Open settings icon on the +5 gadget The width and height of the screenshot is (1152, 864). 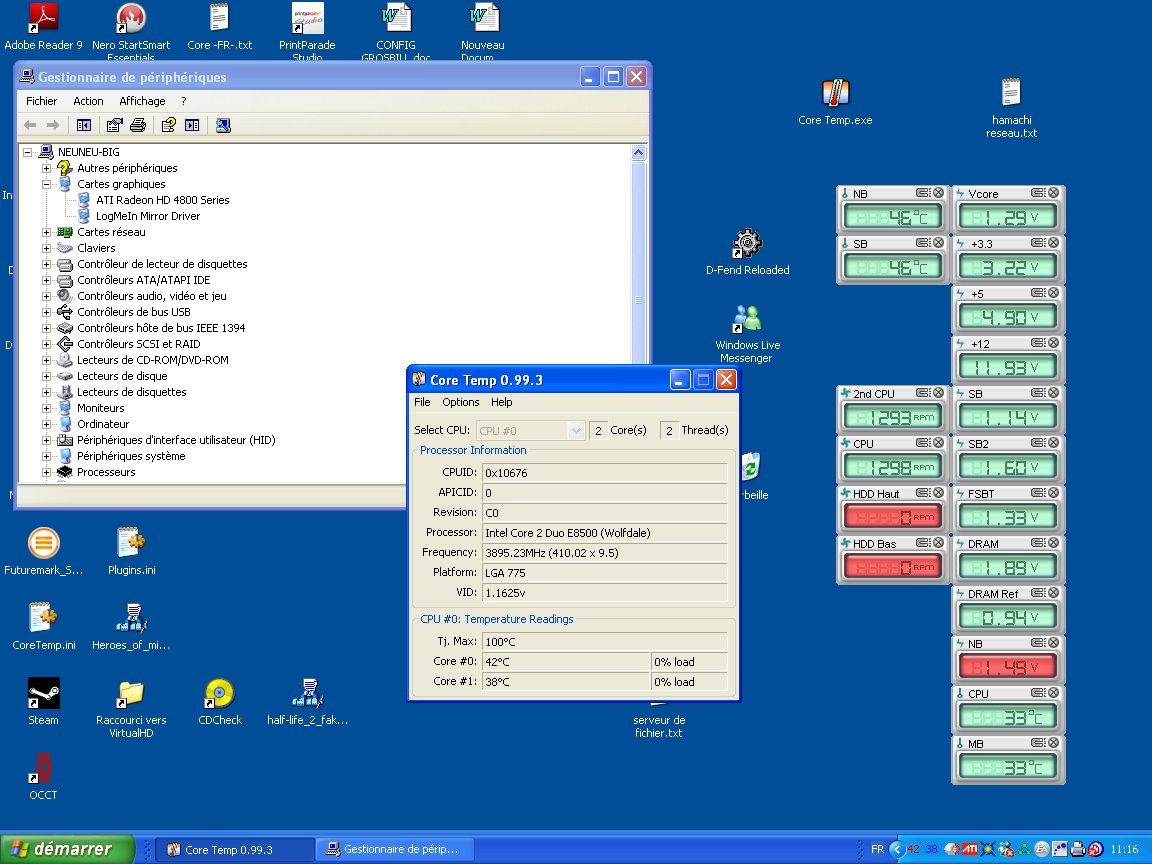[x=1038, y=292]
